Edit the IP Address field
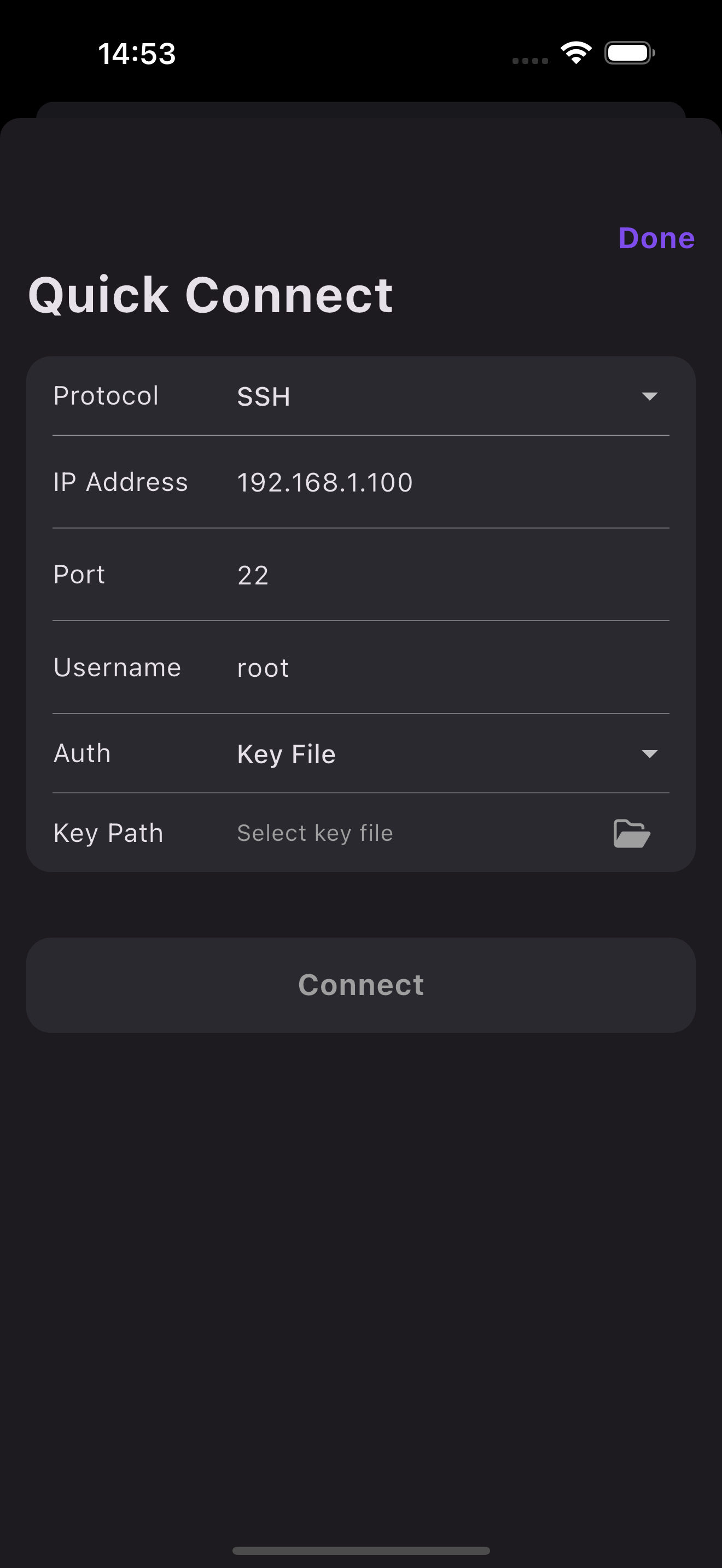 (x=324, y=482)
